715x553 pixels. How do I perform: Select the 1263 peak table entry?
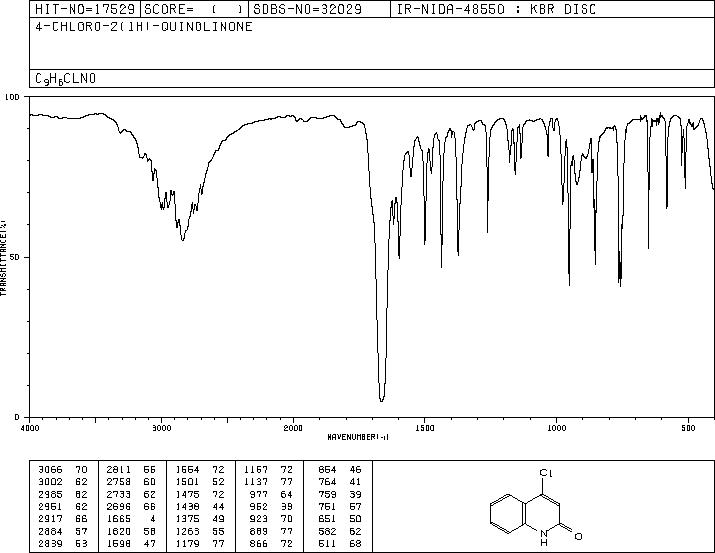(200, 531)
